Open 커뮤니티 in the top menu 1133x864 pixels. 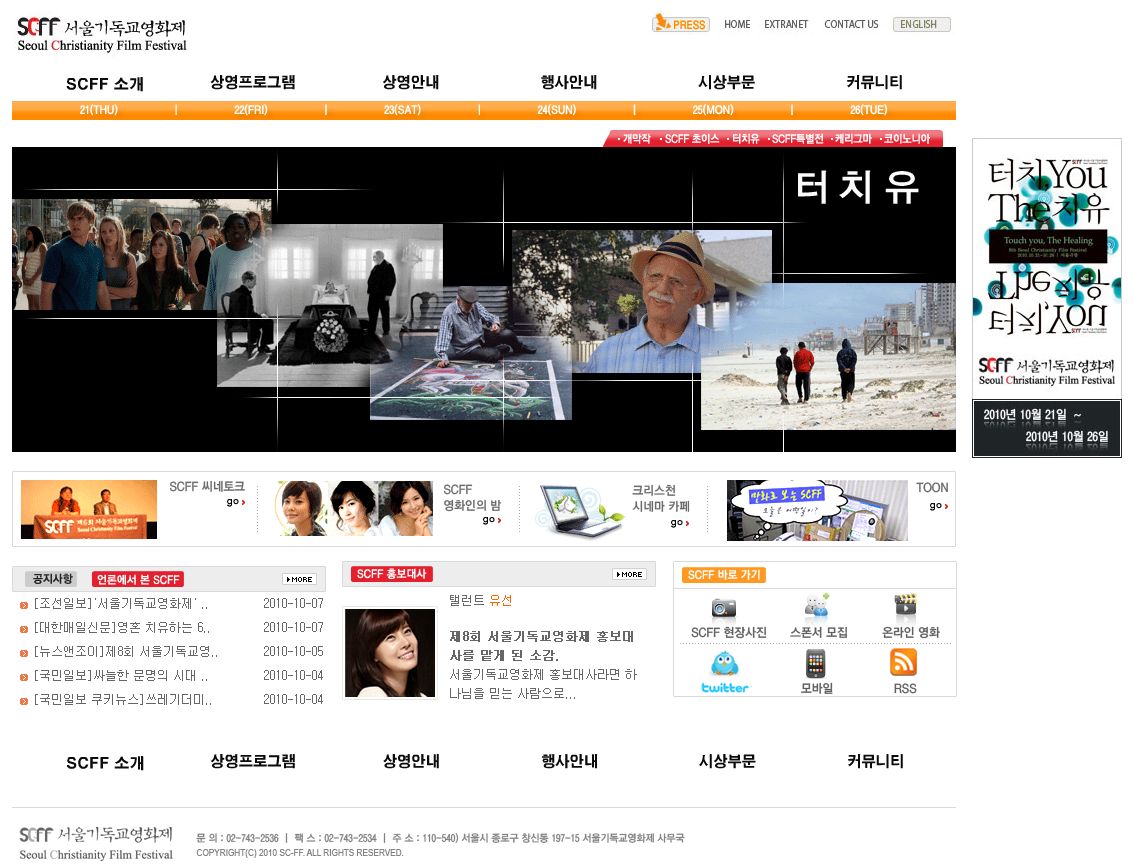click(x=874, y=83)
